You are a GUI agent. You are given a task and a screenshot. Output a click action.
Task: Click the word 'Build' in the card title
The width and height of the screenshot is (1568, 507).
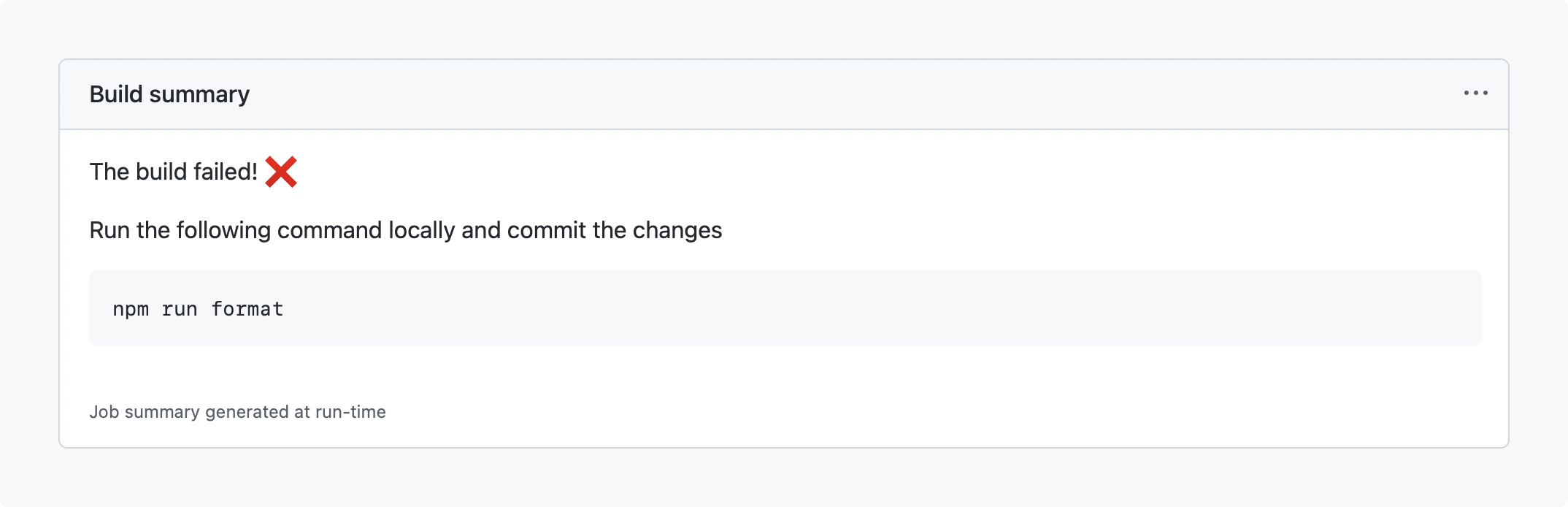click(x=116, y=94)
